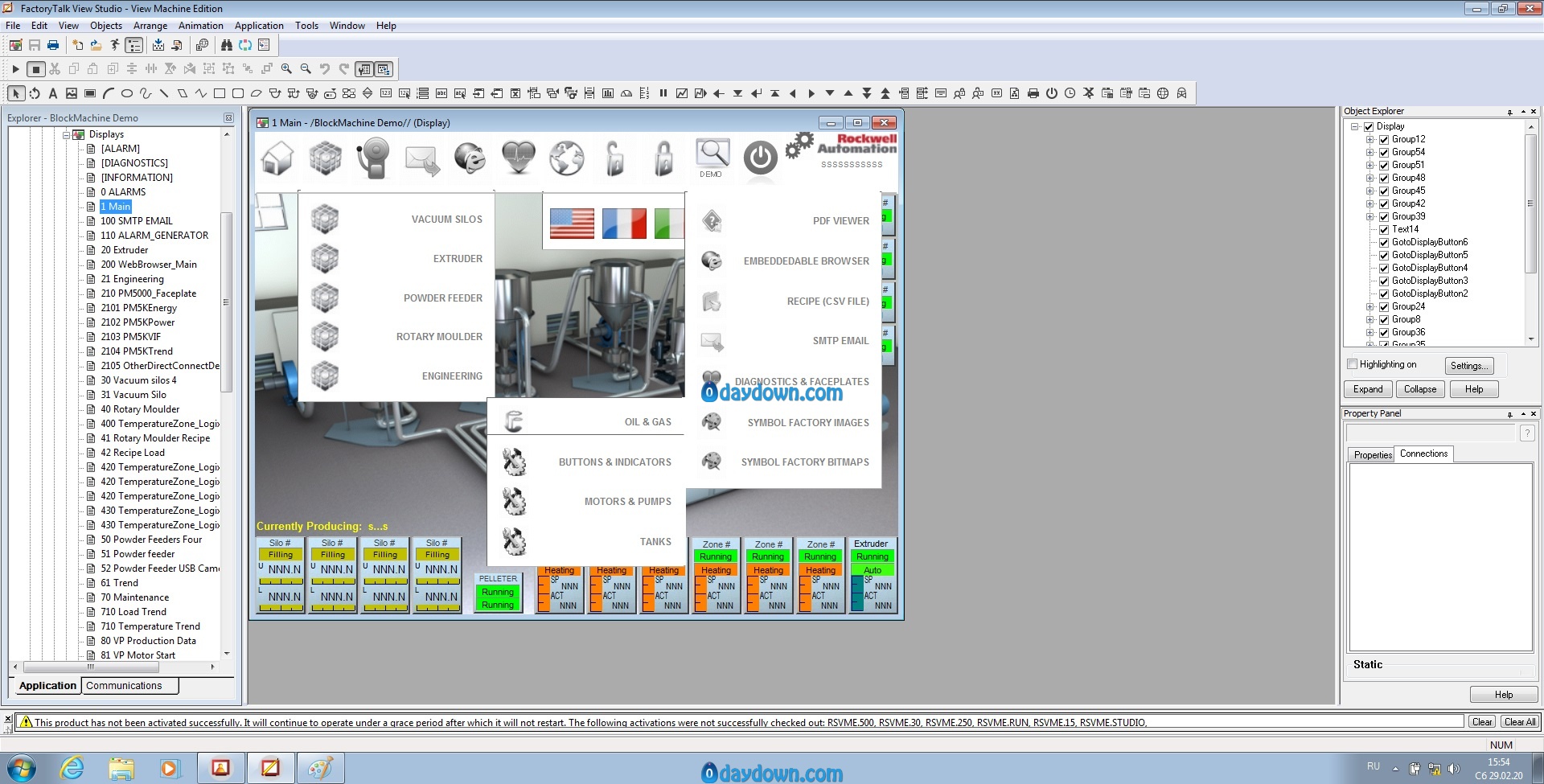Start Test Display with the play icon
Viewport: 1544px width, 784px height.
(15, 69)
